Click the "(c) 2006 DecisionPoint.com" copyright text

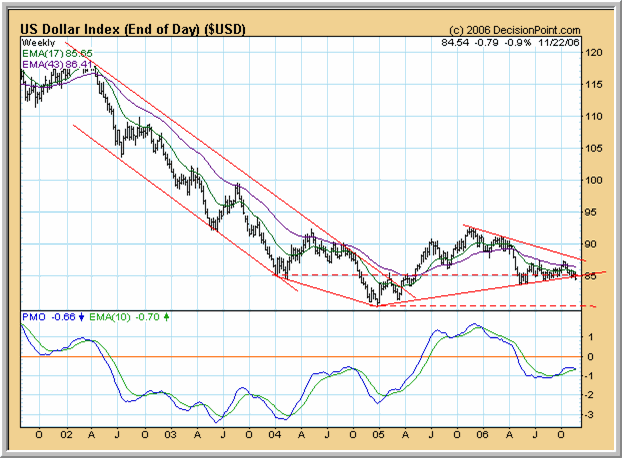[514, 31]
